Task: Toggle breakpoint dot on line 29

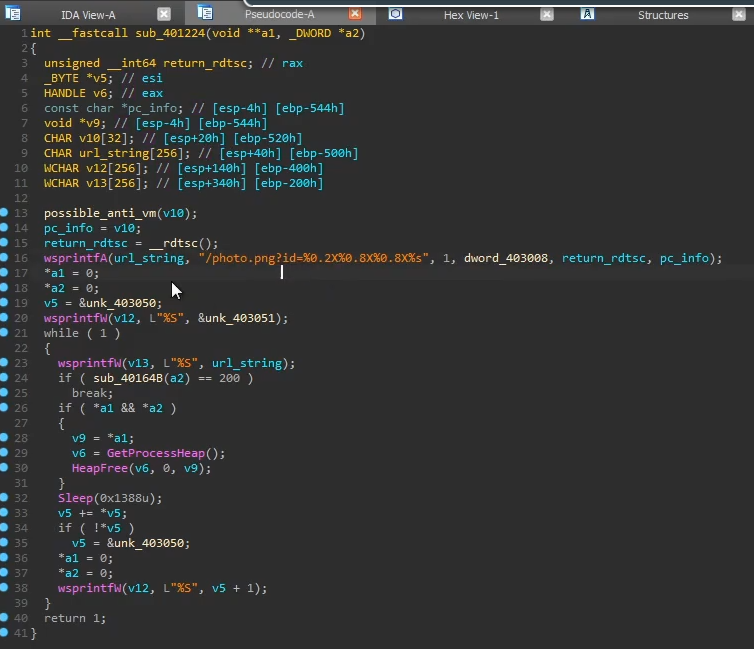Action: pos(4,452)
